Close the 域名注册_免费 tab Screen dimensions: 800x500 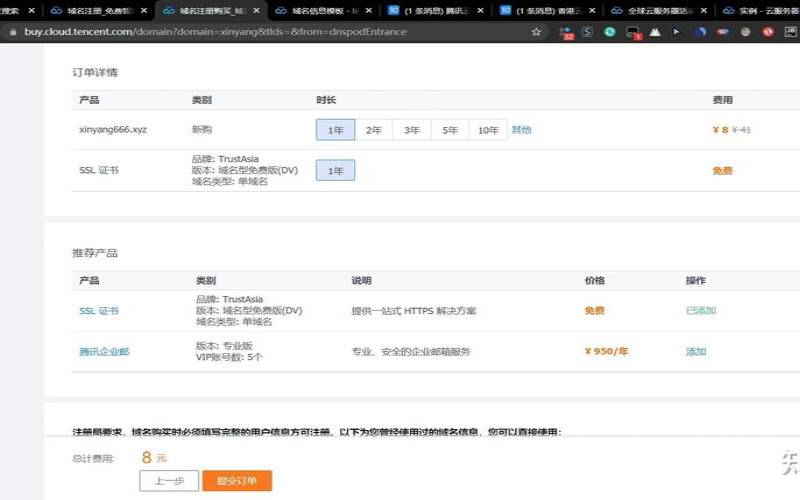pyautogui.click(x=144, y=10)
